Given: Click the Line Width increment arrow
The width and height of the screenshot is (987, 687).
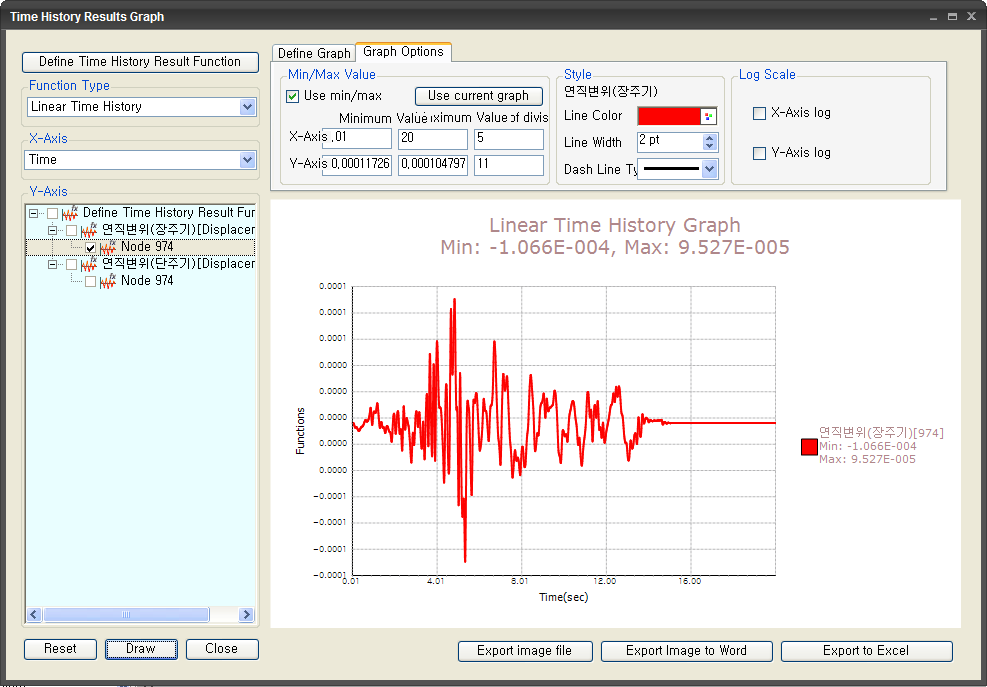Looking at the screenshot, I should (709, 137).
